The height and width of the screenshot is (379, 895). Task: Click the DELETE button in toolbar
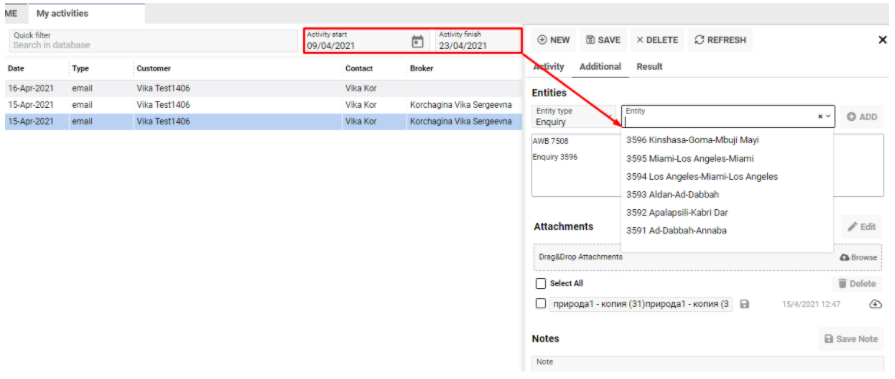tap(657, 40)
